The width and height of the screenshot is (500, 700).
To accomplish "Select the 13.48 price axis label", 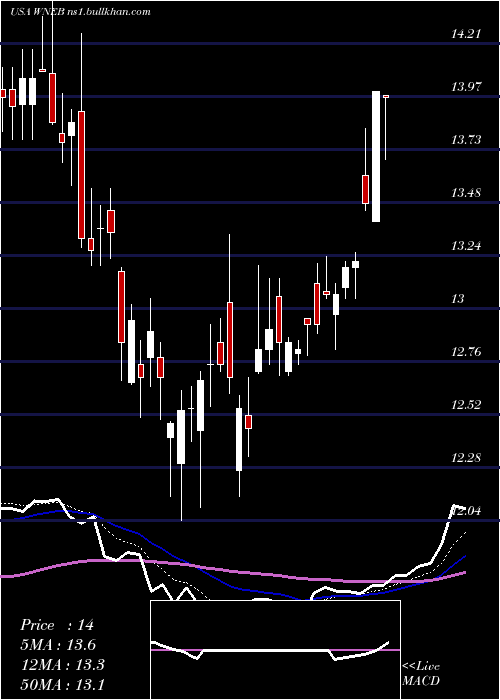I will tap(466, 193).
